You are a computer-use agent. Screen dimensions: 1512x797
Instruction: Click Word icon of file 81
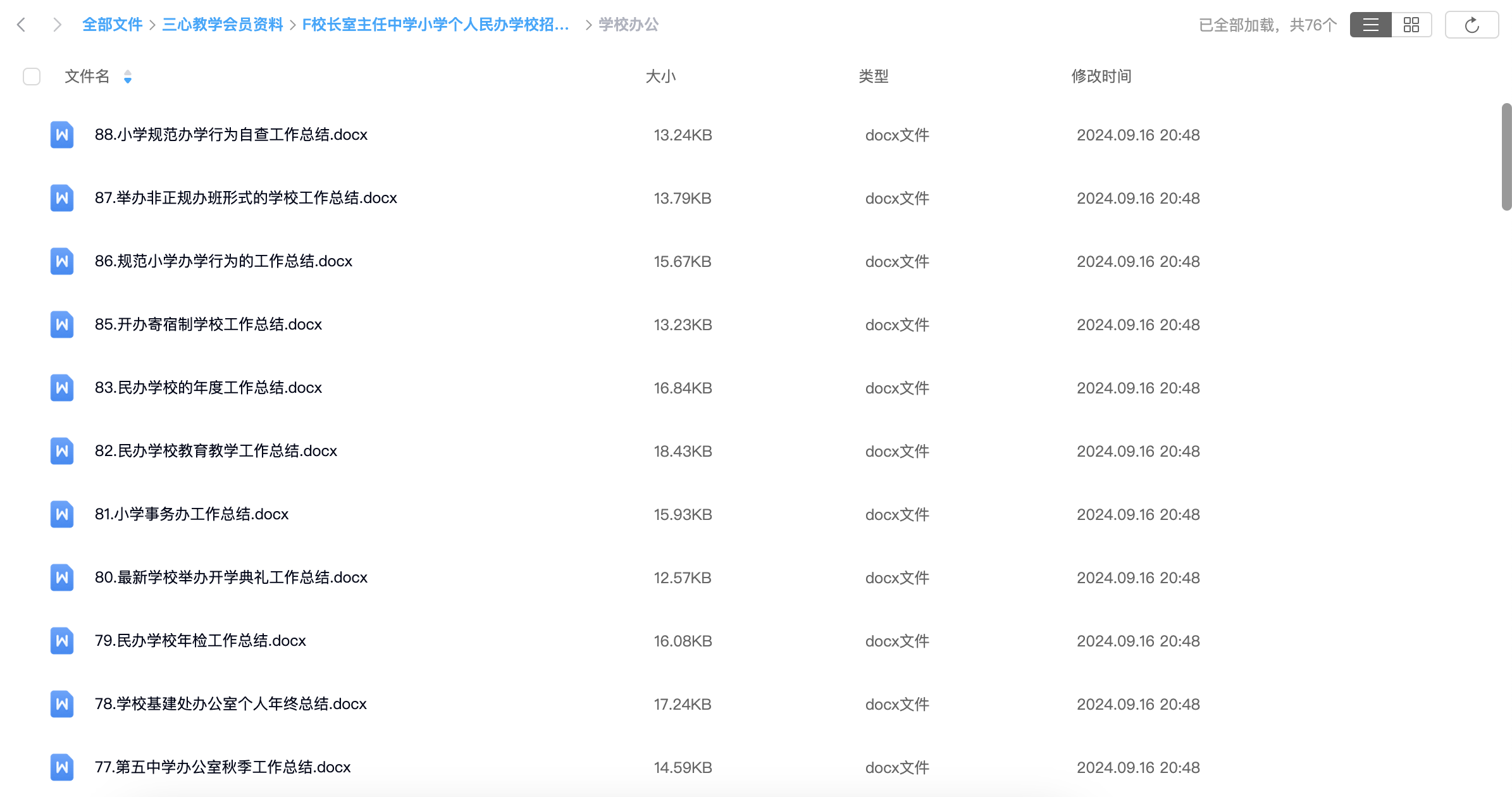[x=62, y=514]
